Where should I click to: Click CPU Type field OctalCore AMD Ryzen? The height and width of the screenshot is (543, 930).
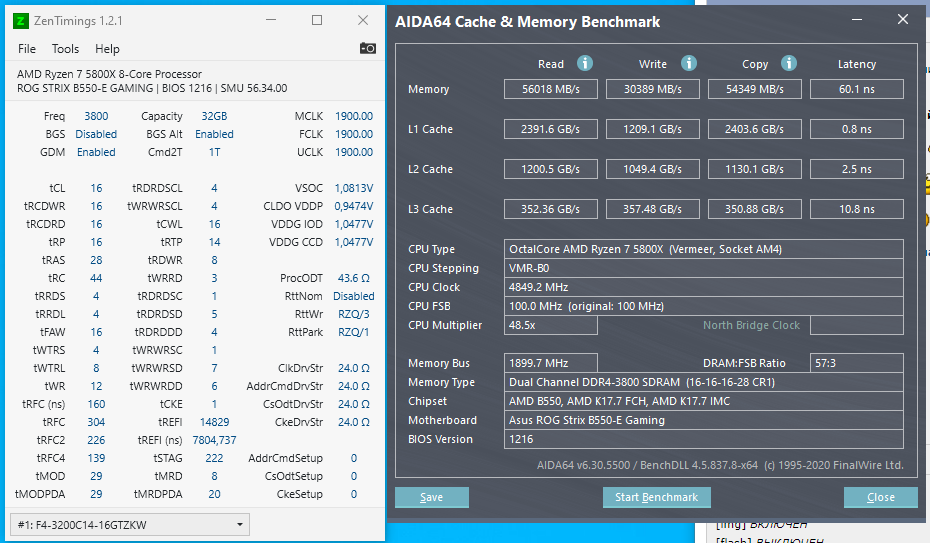pyautogui.click(x=704, y=249)
